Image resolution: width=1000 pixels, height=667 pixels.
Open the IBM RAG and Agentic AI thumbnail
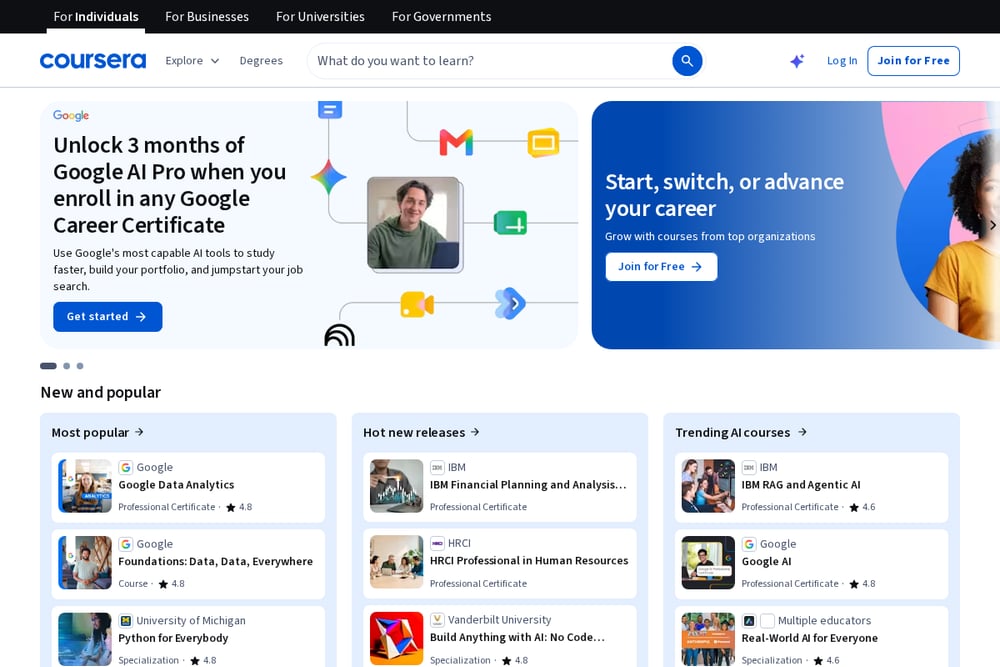708,486
